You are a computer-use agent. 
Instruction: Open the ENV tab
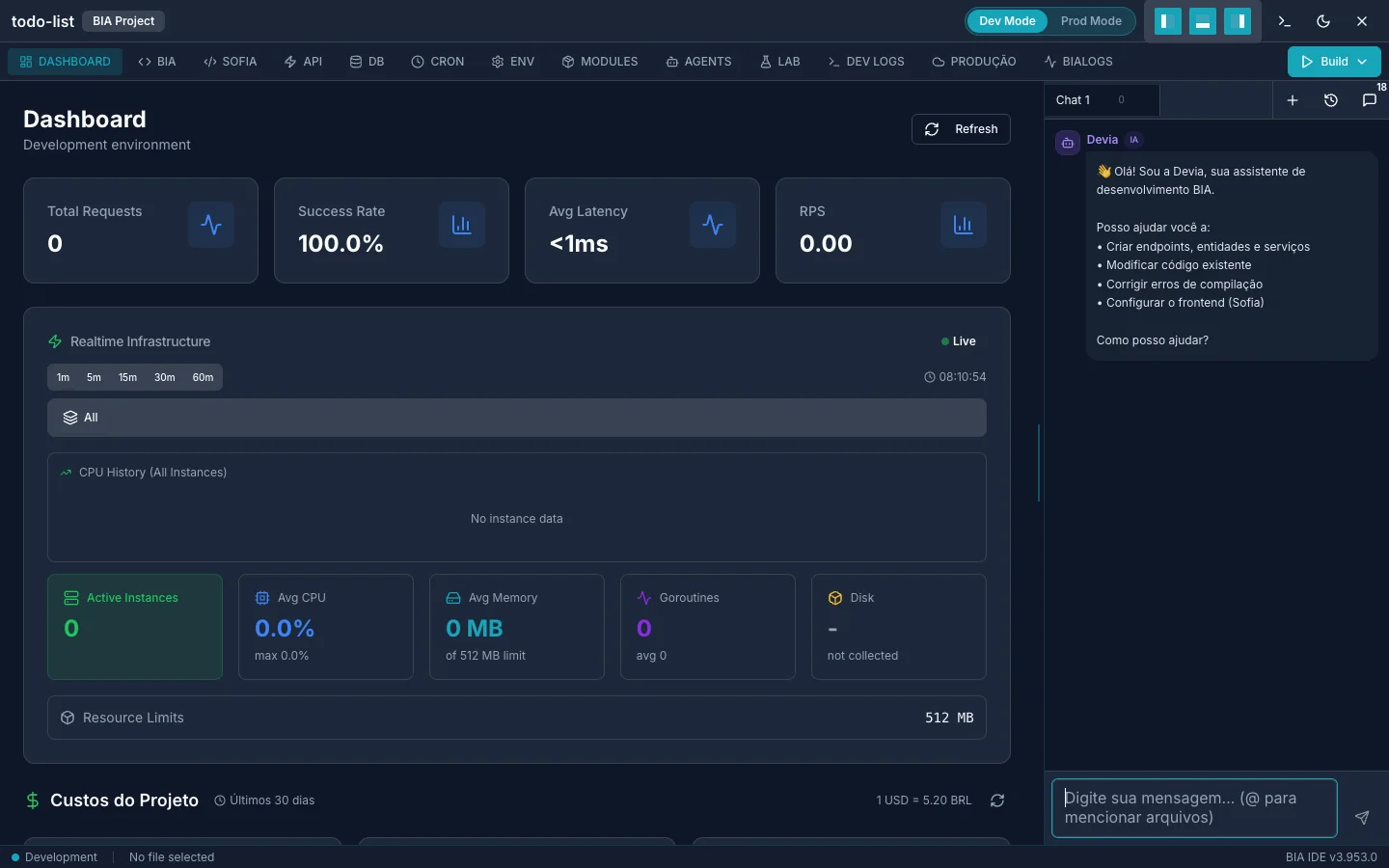[513, 62]
